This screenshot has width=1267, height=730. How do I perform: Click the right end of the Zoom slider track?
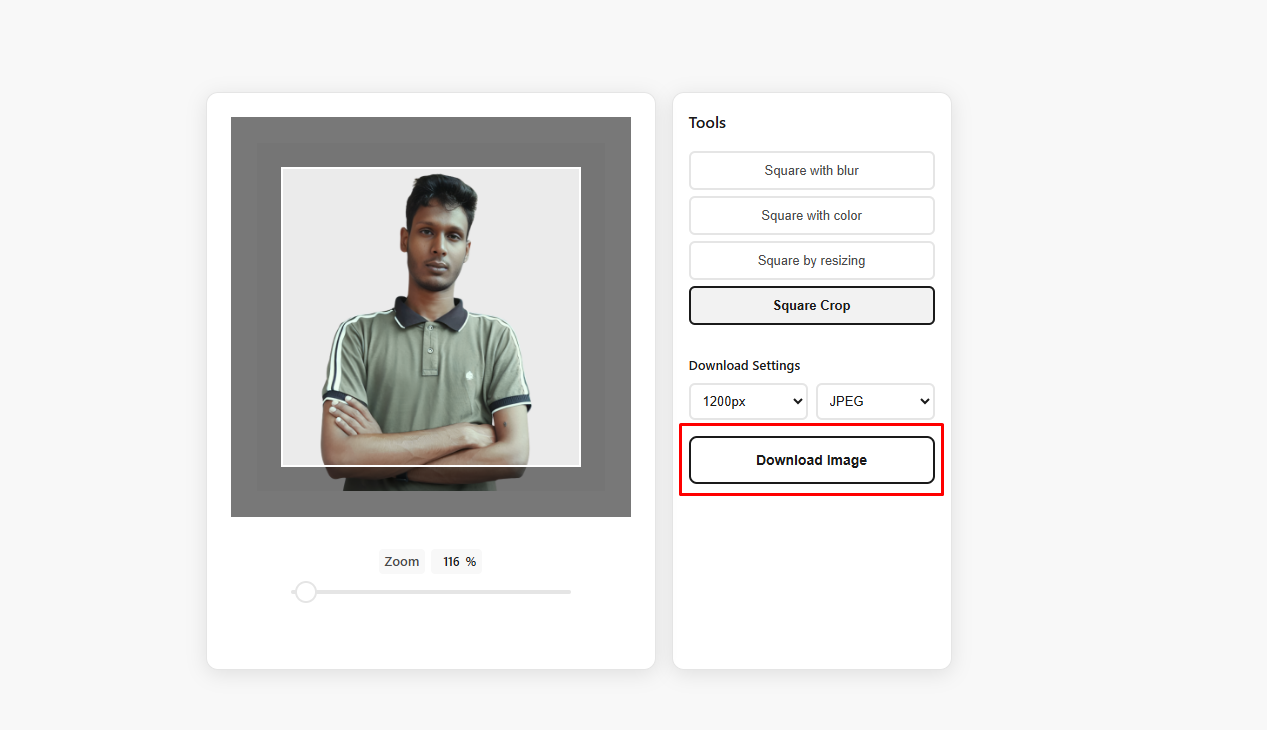(x=567, y=592)
